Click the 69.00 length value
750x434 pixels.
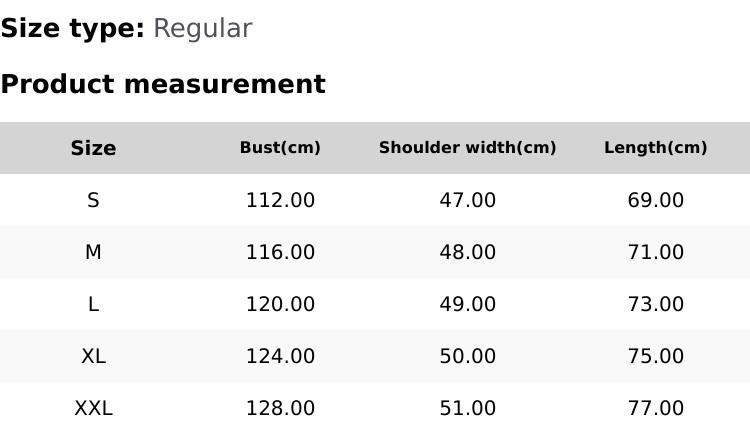655,200
